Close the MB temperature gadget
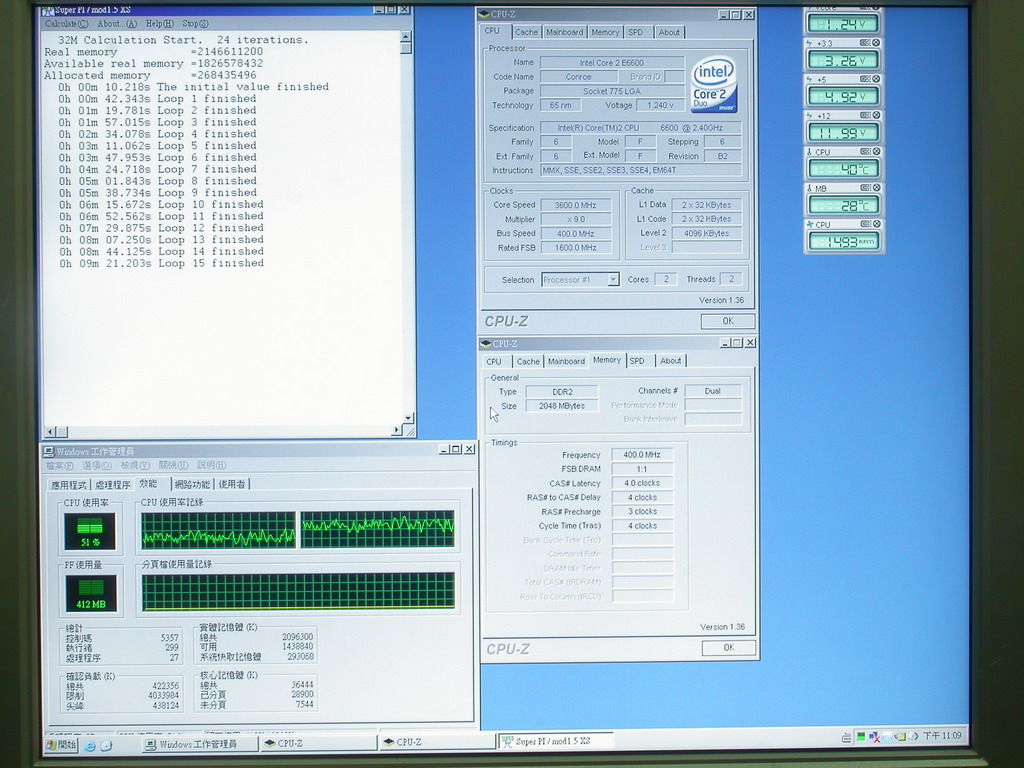Image resolution: width=1024 pixels, height=768 pixels. 876,188
